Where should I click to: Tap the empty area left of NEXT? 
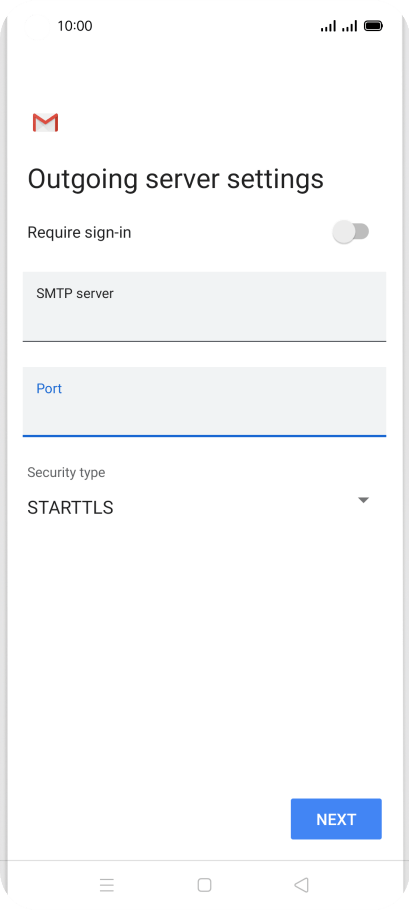tap(145, 819)
